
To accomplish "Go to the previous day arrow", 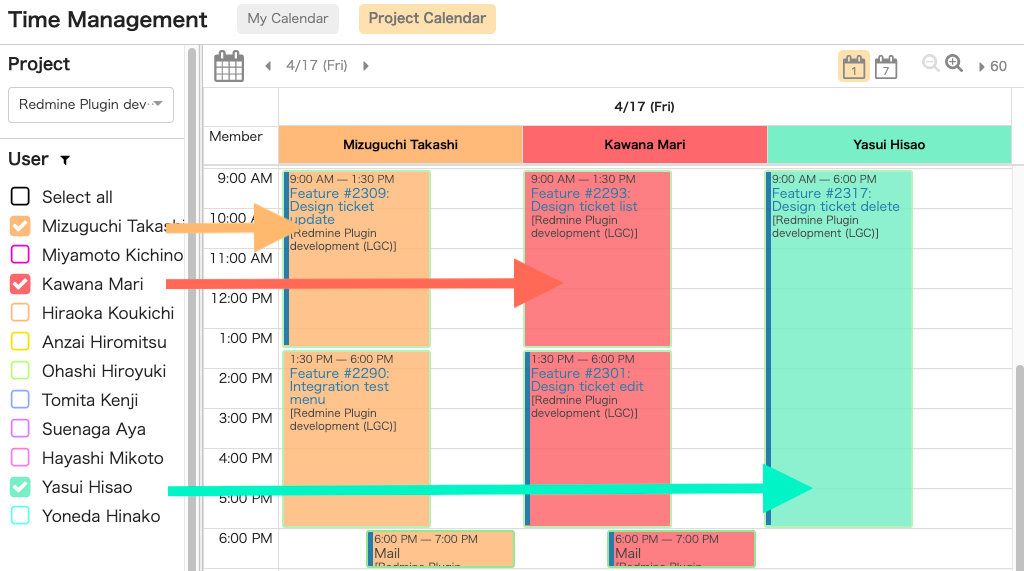I will point(268,66).
